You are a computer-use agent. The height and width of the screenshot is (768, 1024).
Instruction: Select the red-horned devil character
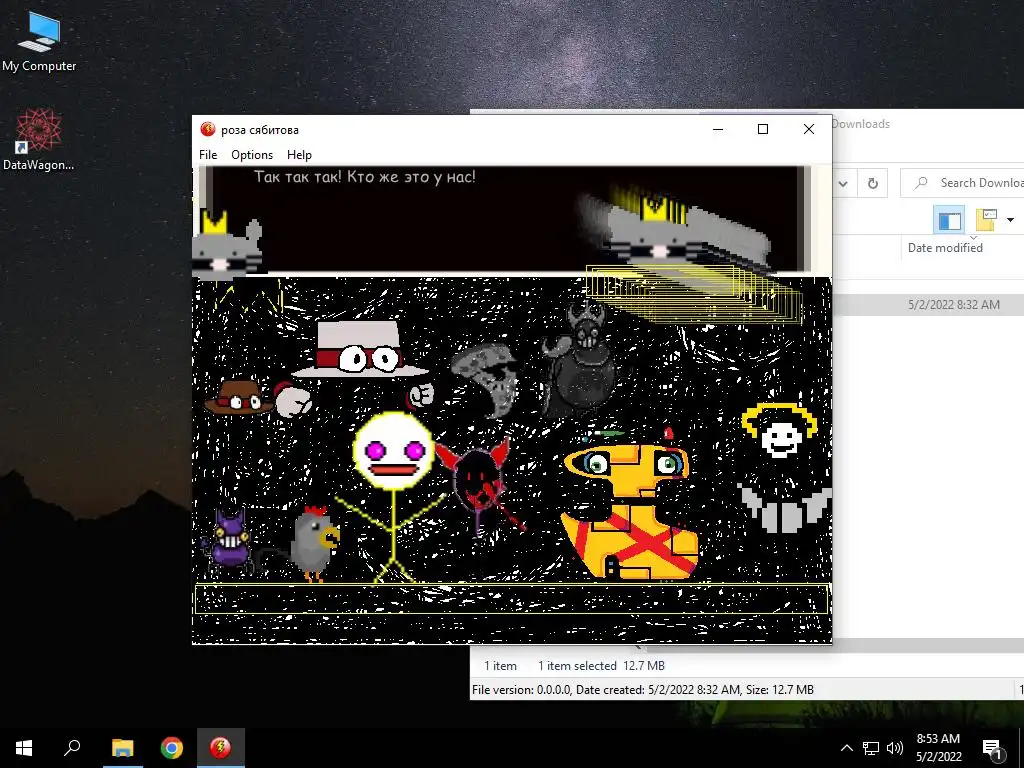coord(478,485)
